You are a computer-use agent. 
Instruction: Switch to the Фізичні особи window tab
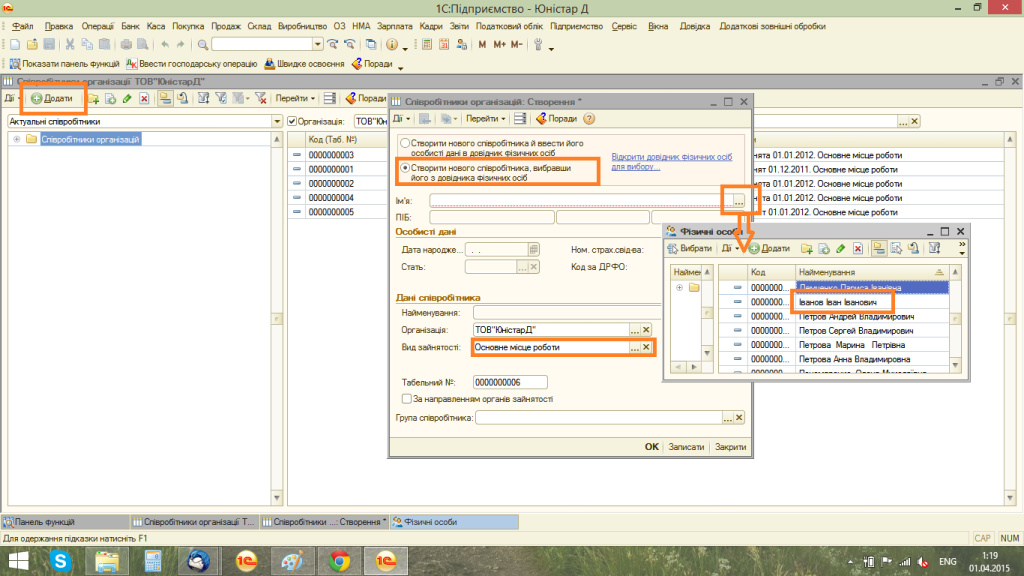coord(455,522)
